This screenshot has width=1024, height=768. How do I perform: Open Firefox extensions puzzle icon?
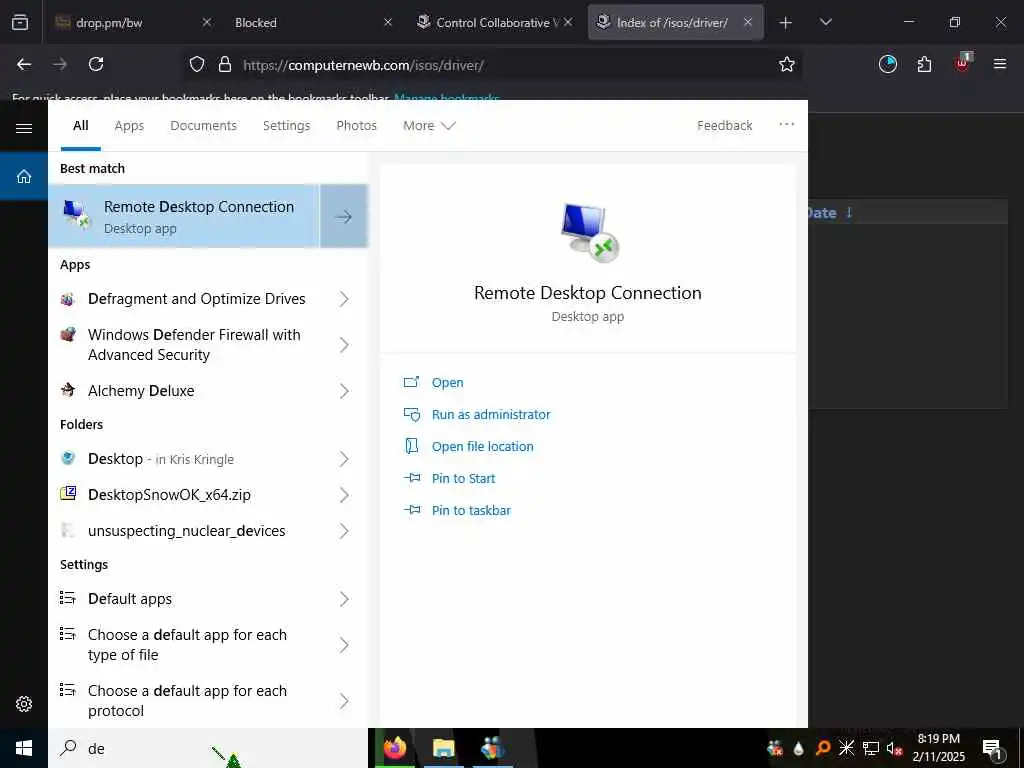pos(924,64)
